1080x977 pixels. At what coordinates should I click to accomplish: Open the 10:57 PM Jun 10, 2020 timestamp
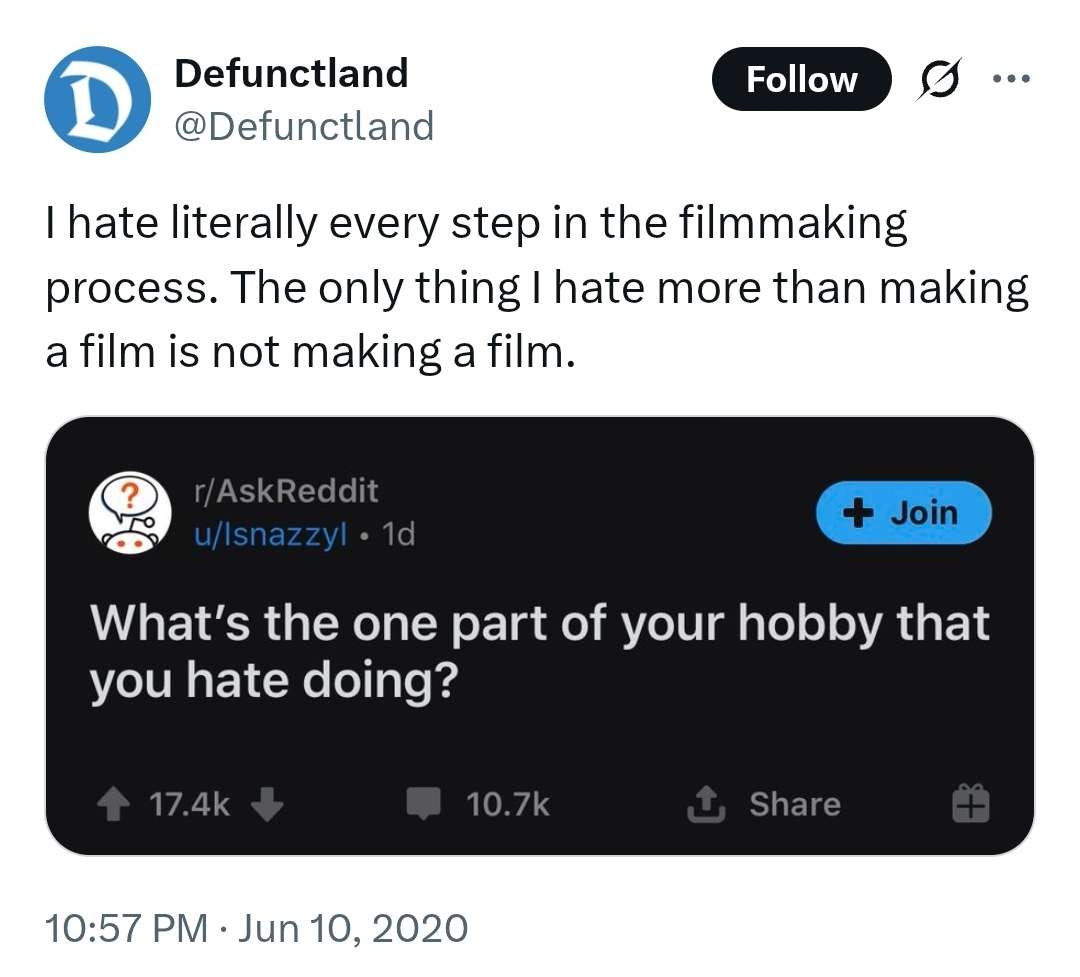tap(257, 929)
